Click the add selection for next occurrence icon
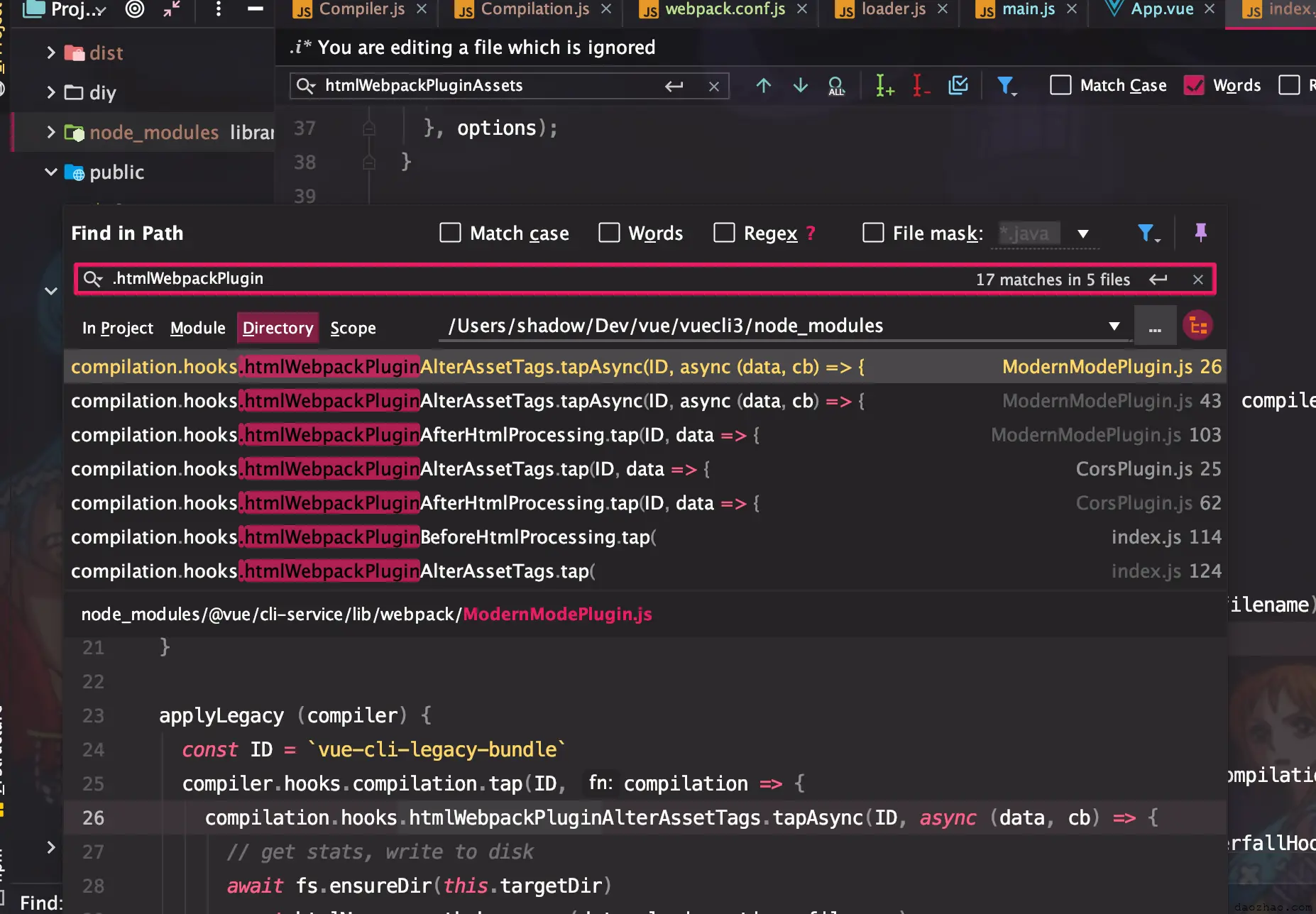 pyautogui.click(x=884, y=86)
